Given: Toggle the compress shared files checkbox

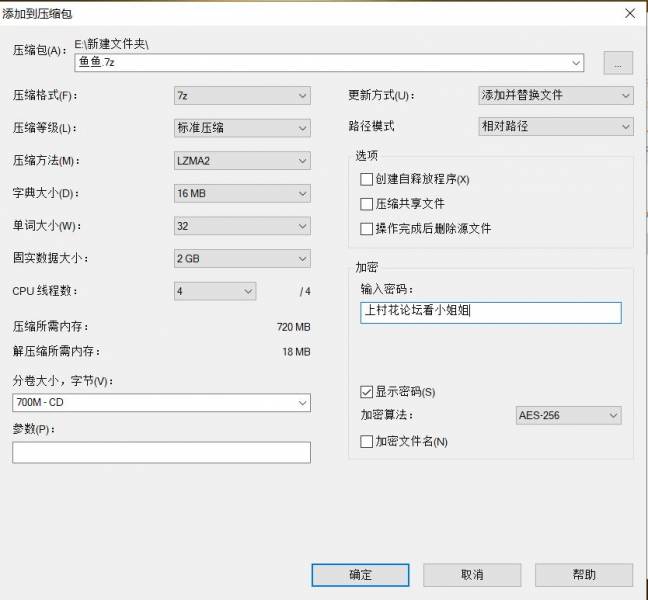Looking at the screenshot, I should [367, 204].
